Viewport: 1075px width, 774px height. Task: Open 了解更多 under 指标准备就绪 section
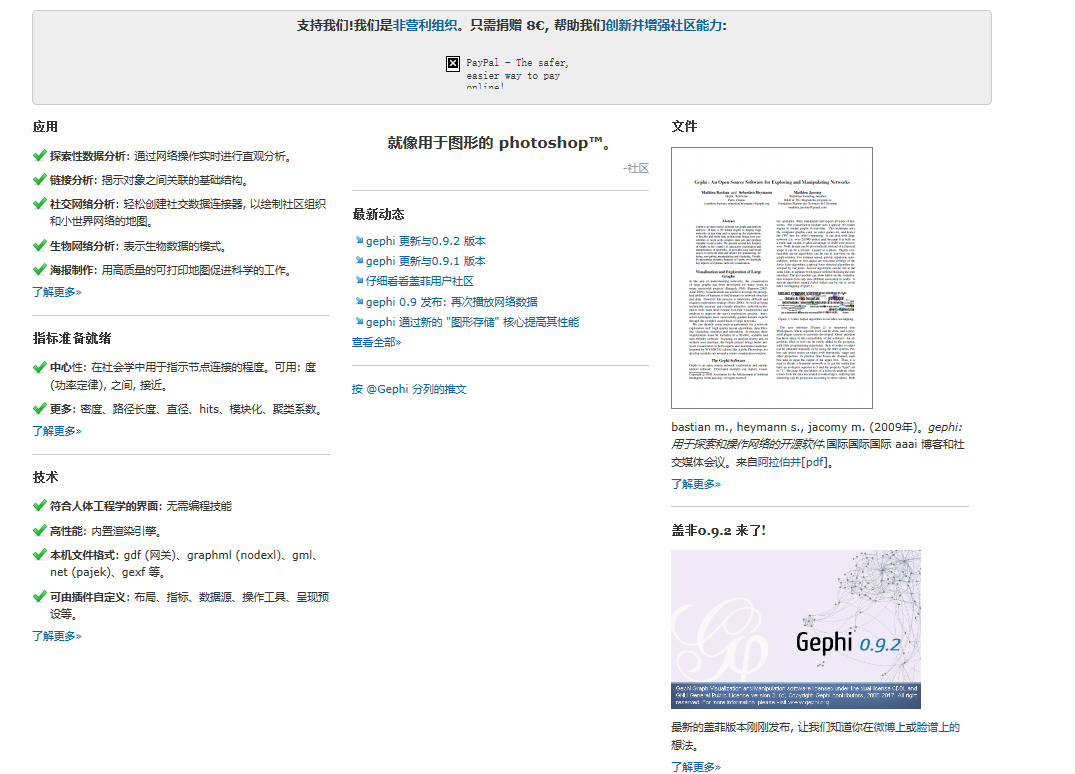[x=57, y=431]
